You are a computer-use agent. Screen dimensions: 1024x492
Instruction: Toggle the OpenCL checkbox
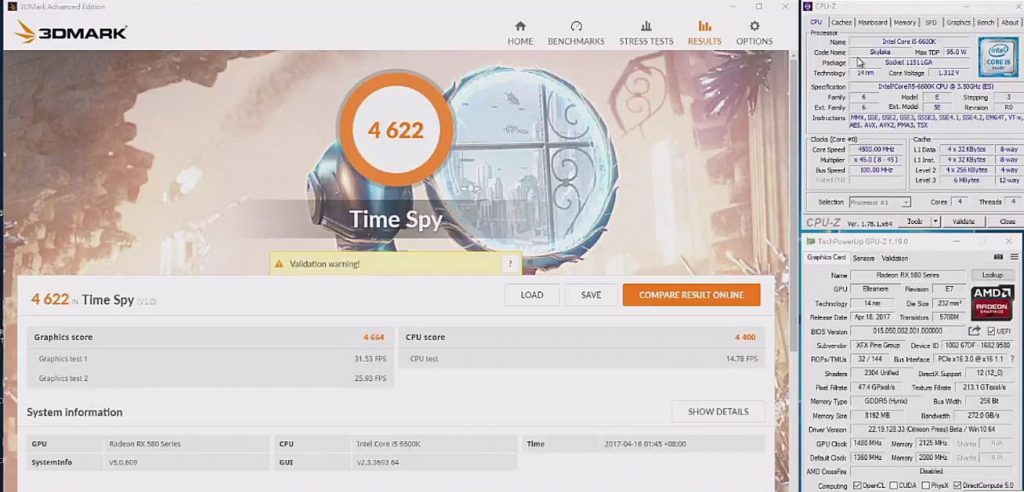(x=857, y=485)
